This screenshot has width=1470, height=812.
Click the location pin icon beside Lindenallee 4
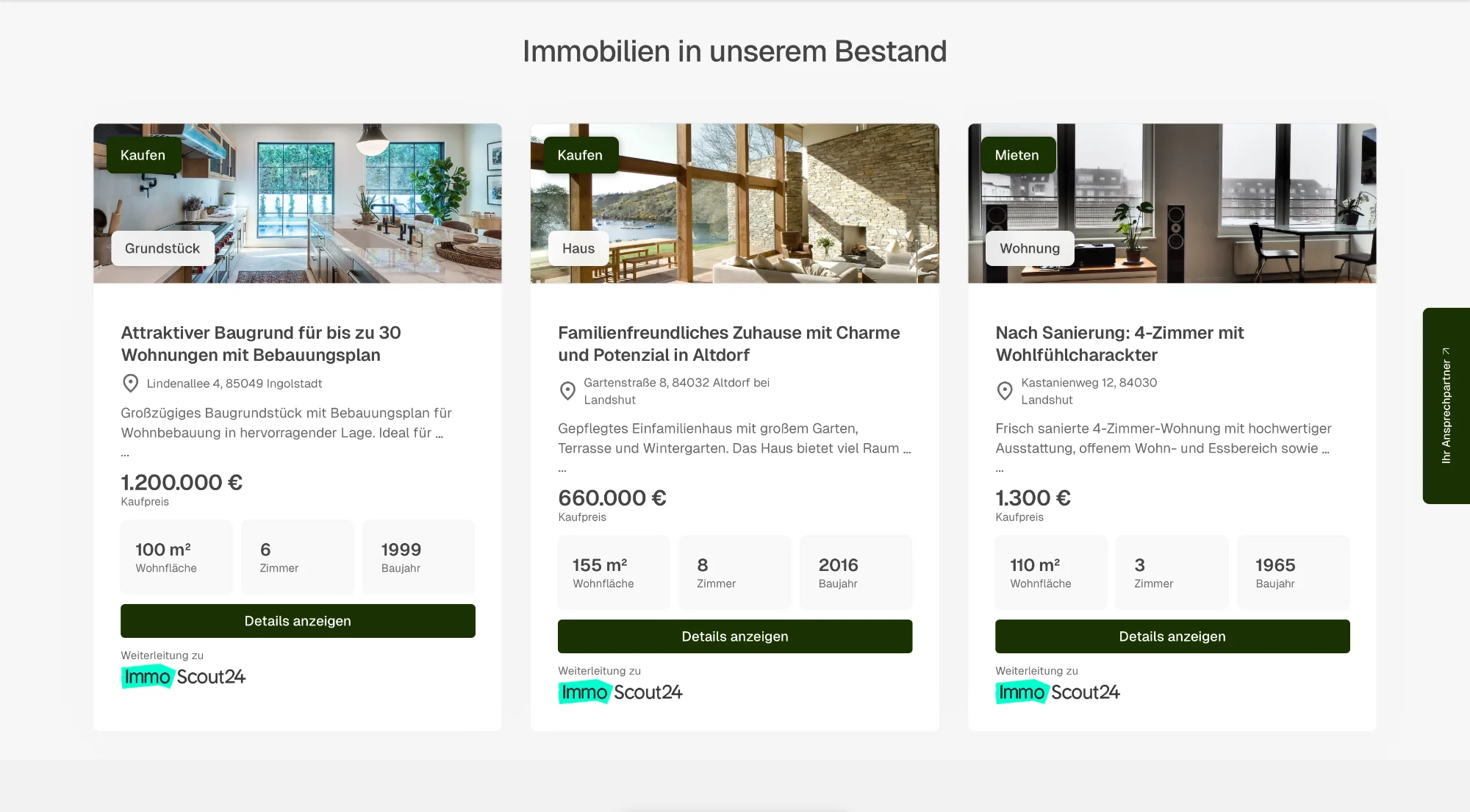click(131, 383)
